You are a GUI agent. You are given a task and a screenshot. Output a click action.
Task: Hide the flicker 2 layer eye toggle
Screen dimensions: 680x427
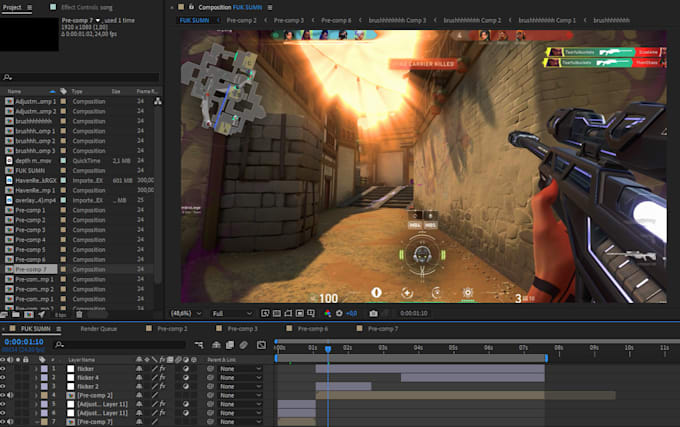point(3,386)
